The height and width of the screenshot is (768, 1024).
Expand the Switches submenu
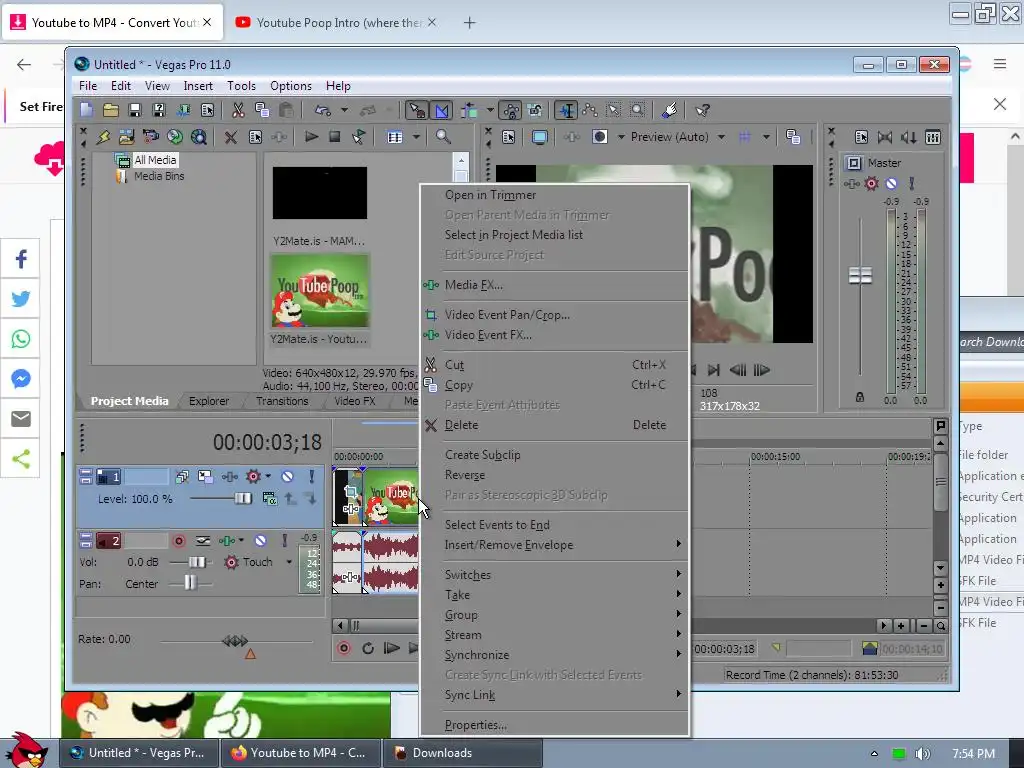554,575
